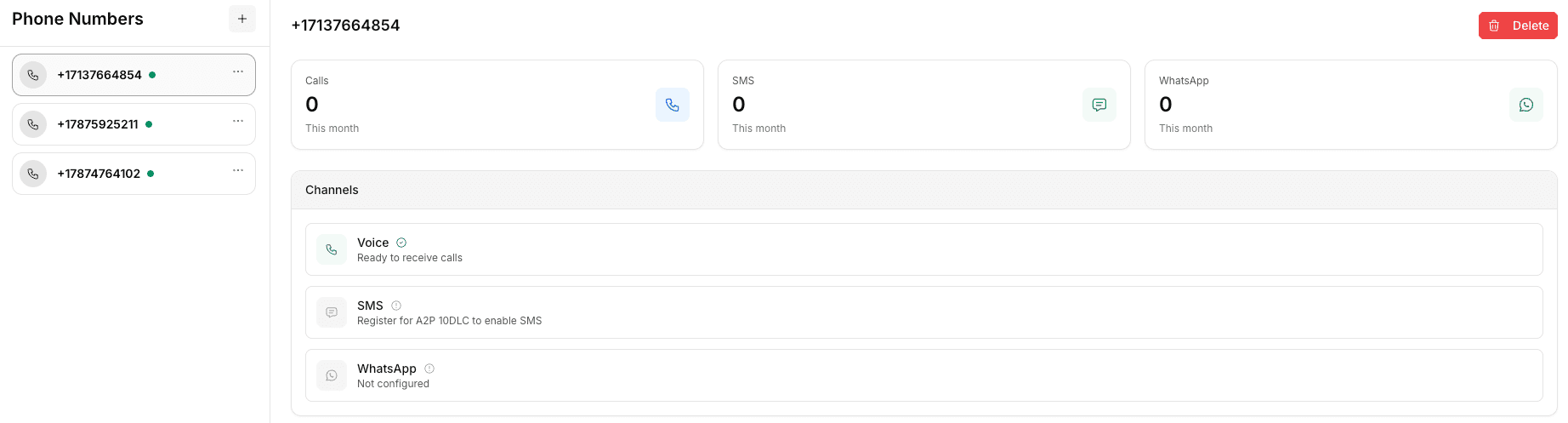Click the info icon next to WhatsApp channel
This screenshot has height=423, width=1568.
[429, 369]
